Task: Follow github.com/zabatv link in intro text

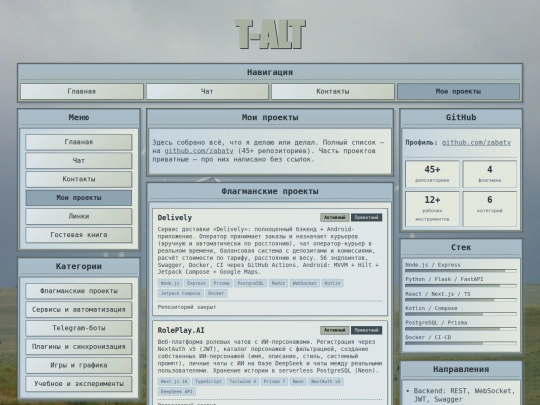Action: point(199,151)
